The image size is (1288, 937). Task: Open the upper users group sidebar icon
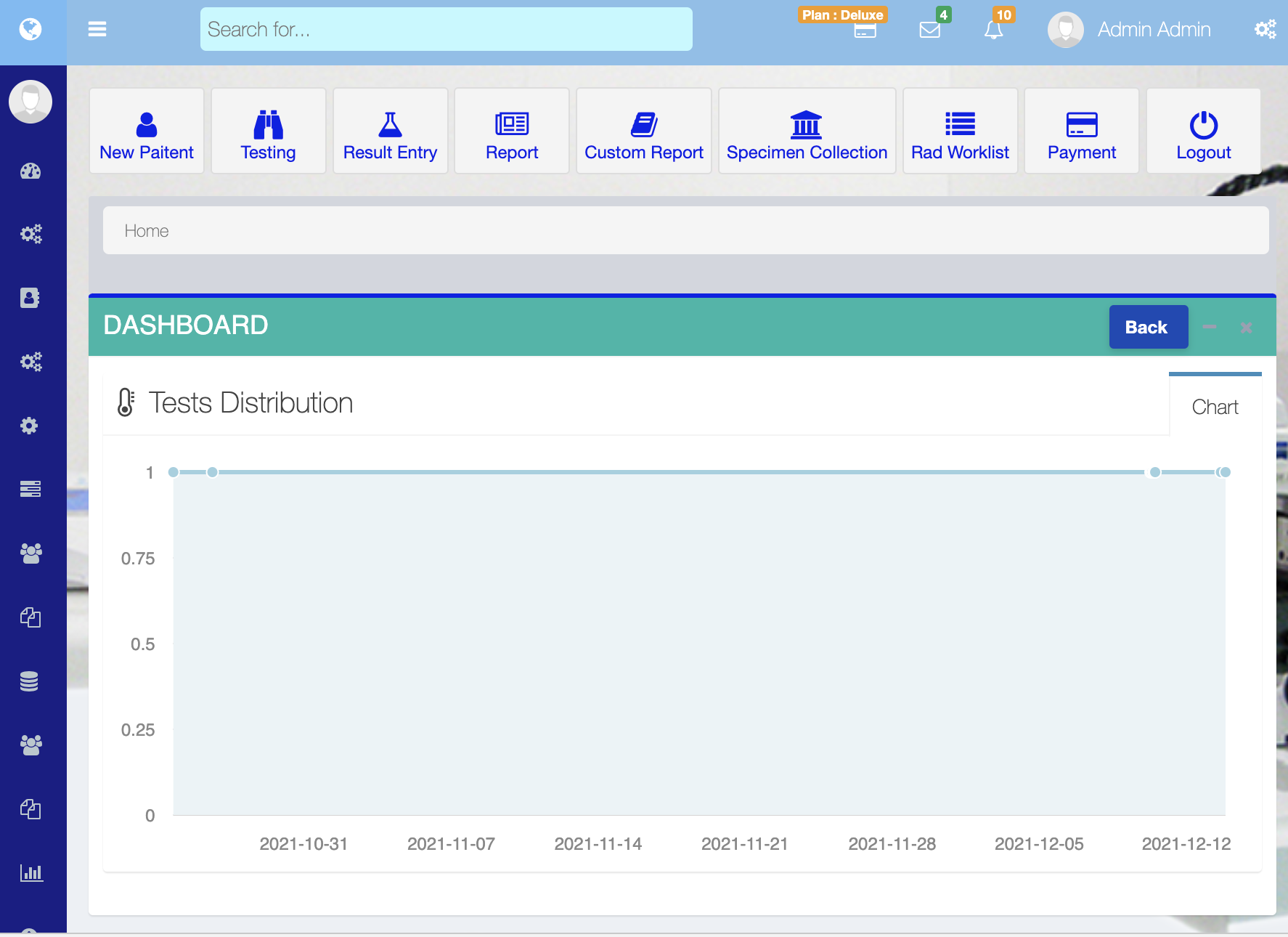pyautogui.click(x=31, y=553)
